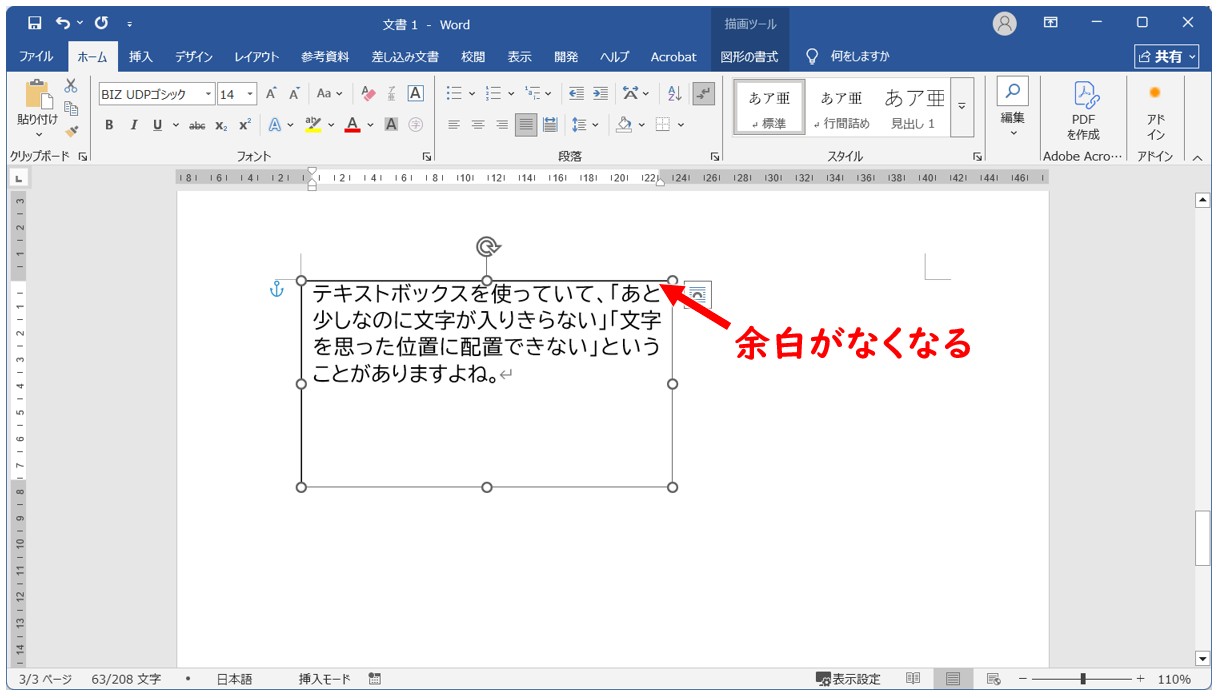Viewport: 1218px width, 698px height.
Task: Select the 標準 style
Action: point(769,108)
